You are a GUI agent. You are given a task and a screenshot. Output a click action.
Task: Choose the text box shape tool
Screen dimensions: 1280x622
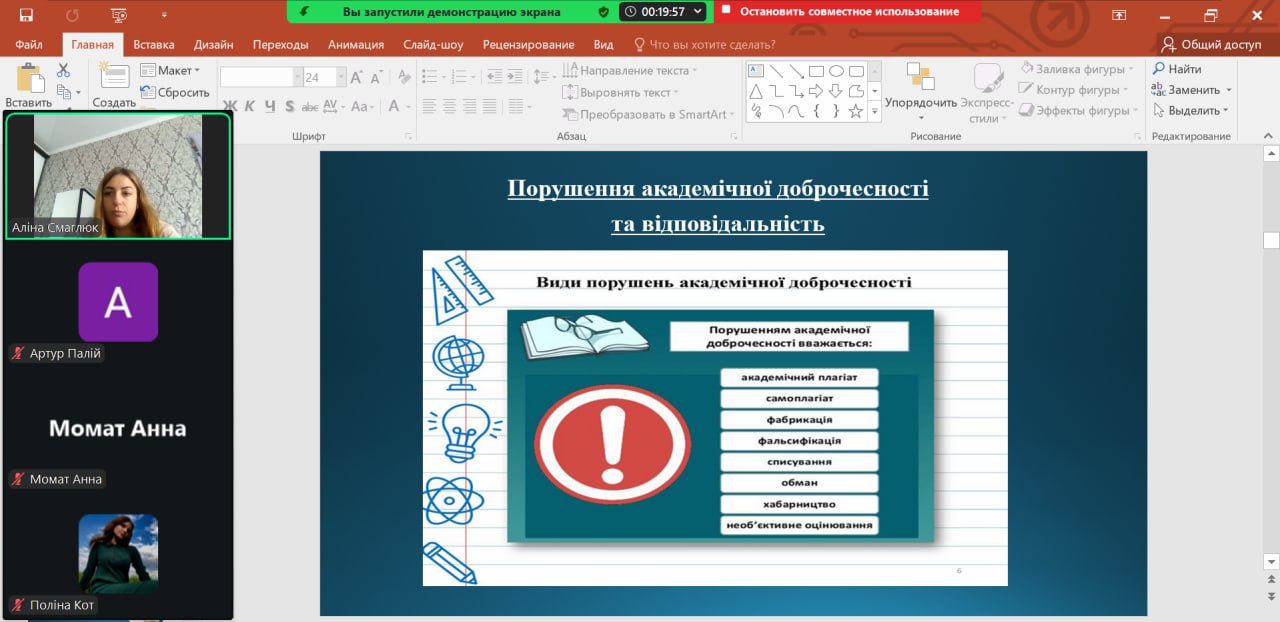(x=756, y=71)
